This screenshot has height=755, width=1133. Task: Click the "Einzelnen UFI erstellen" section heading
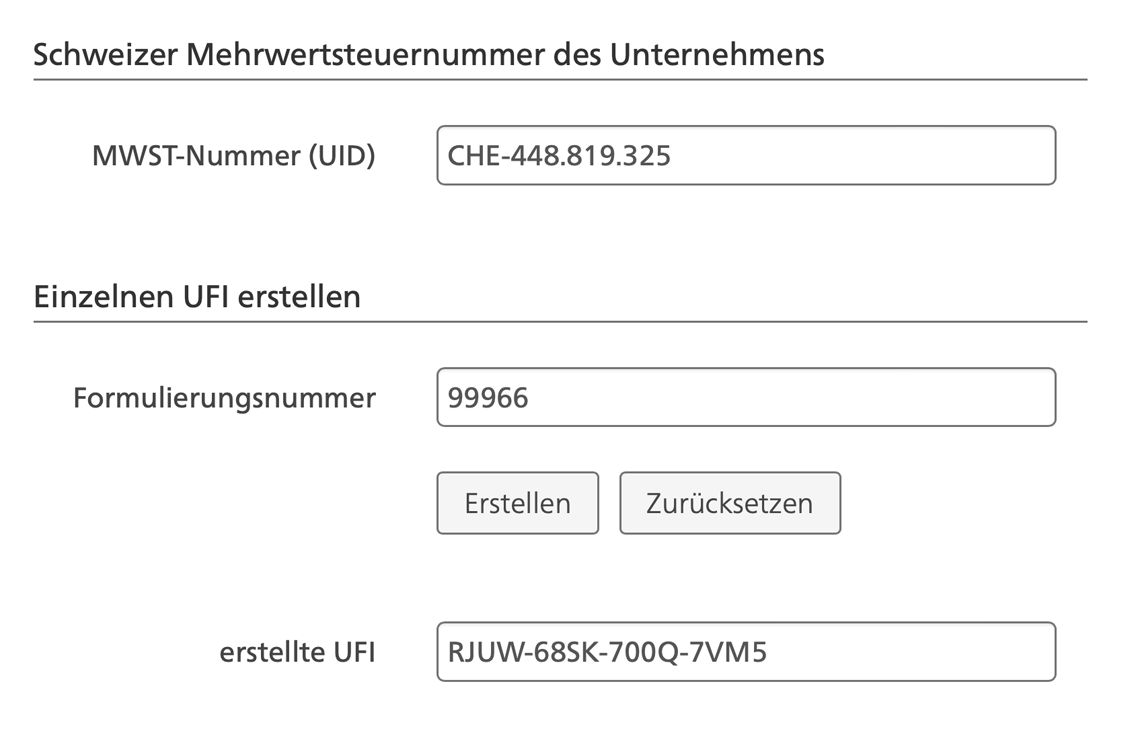pyautogui.click(x=197, y=297)
